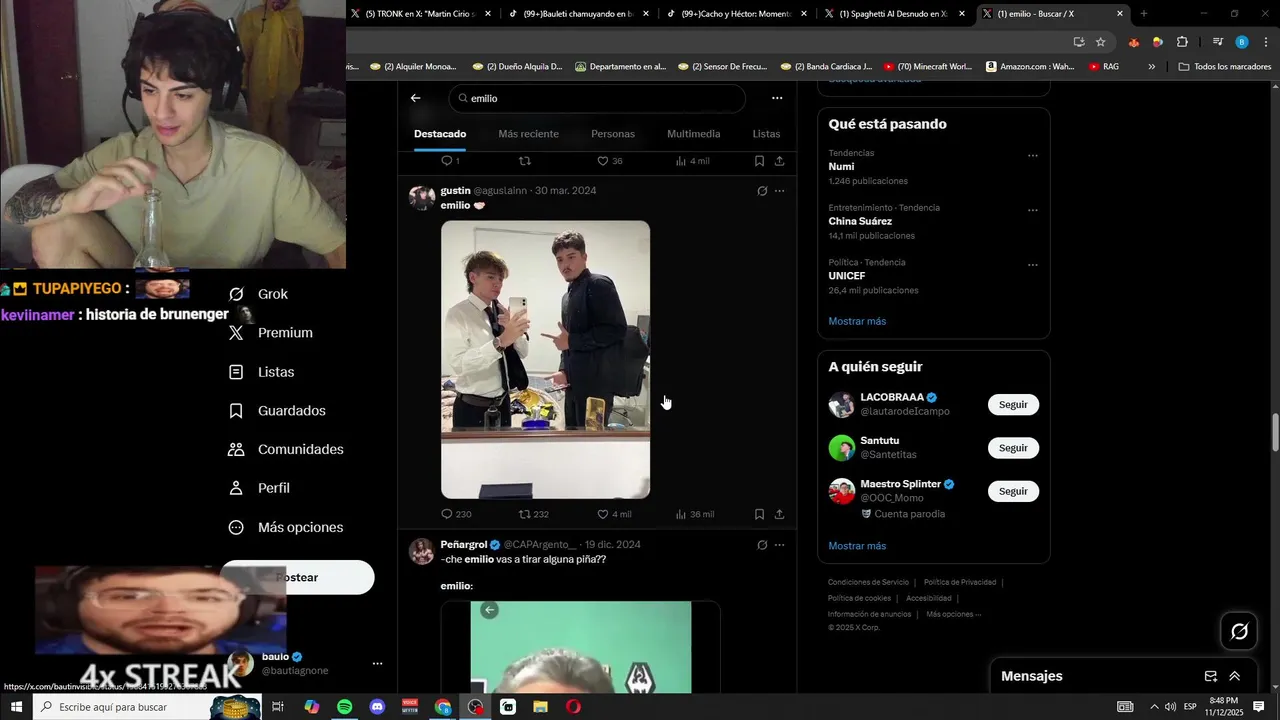Open the mirror selfie photo in gustin's post
The width and height of the screenshot is (1280, 720).
(545, 360)
